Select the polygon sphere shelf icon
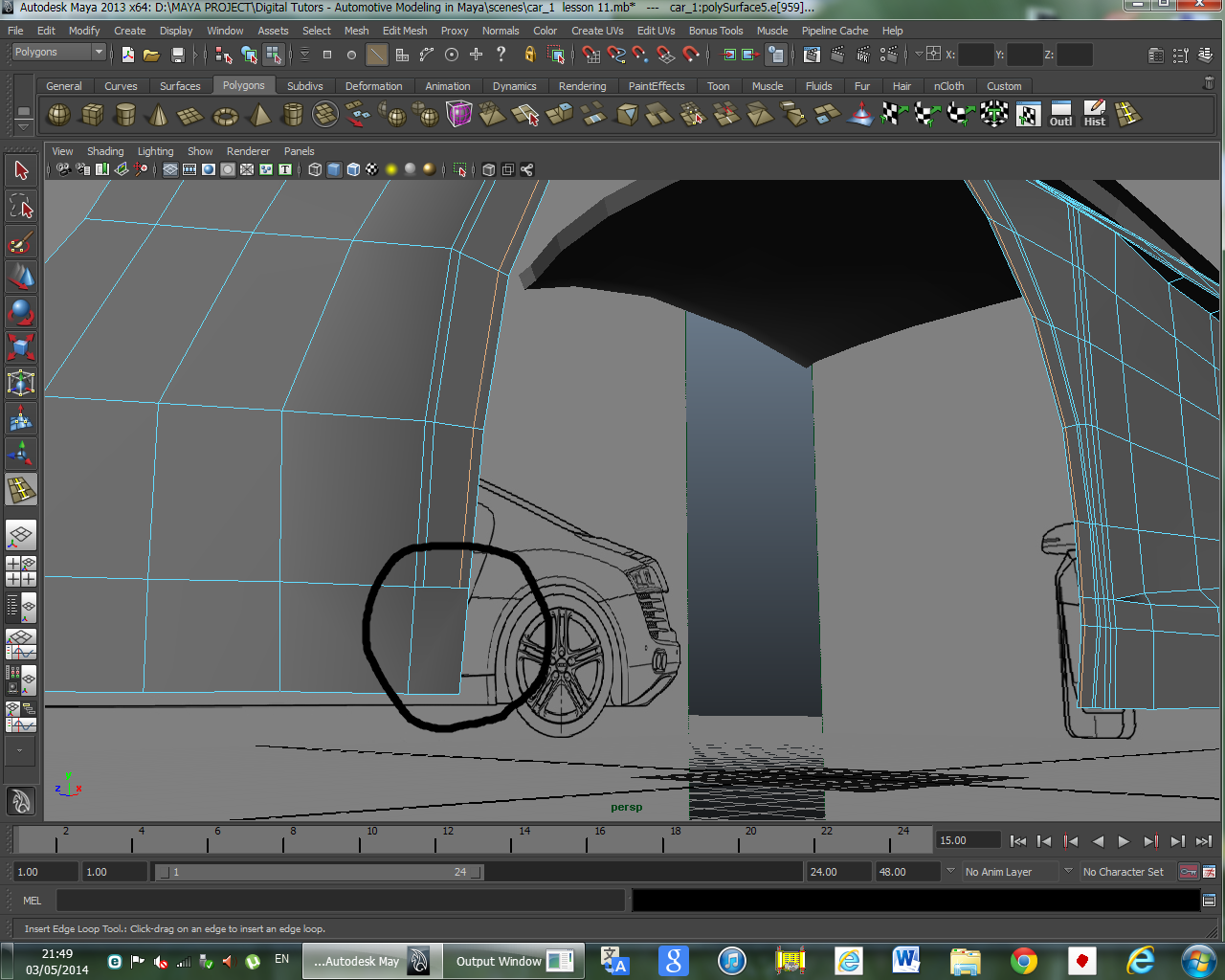This screenshot has height=980, width=1225. coord(59,116)
